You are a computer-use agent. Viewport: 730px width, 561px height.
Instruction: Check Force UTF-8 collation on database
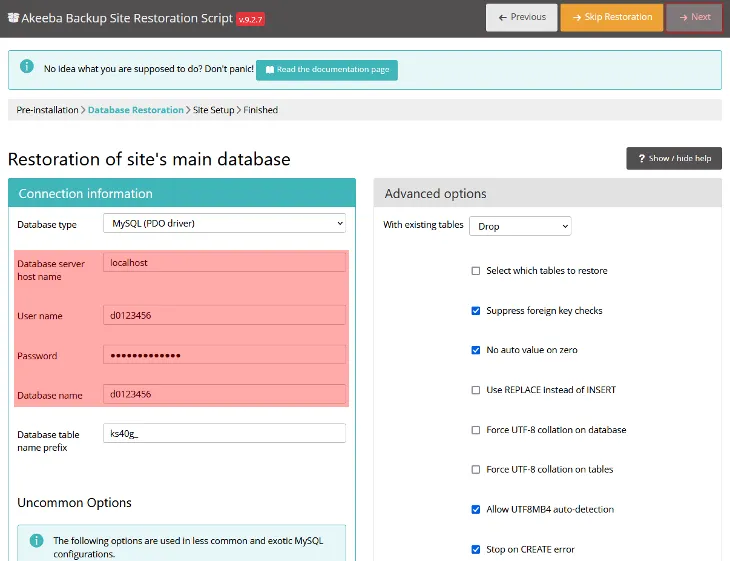(x=476, y=430)
